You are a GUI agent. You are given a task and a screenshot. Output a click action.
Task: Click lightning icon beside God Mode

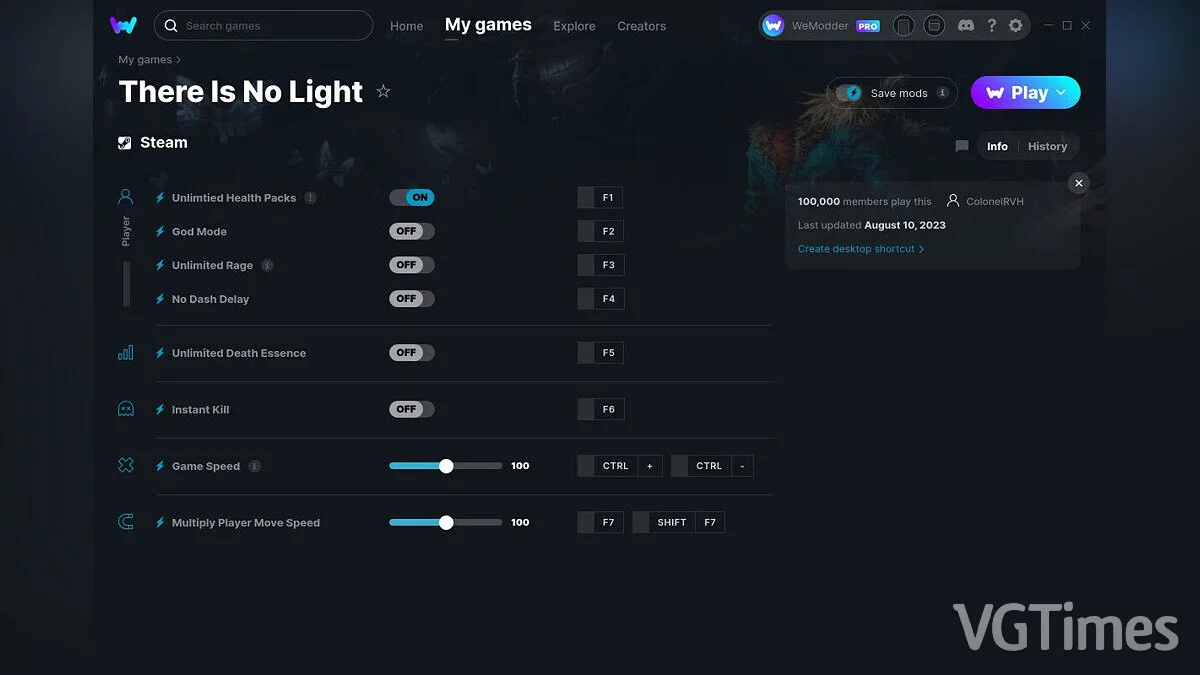(160, 231)
